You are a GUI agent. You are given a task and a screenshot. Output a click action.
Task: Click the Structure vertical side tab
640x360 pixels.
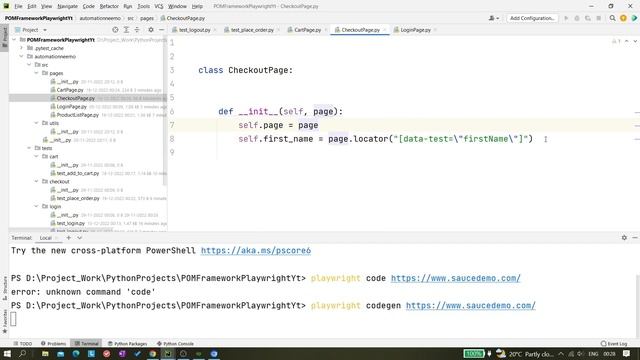point(4,288)
